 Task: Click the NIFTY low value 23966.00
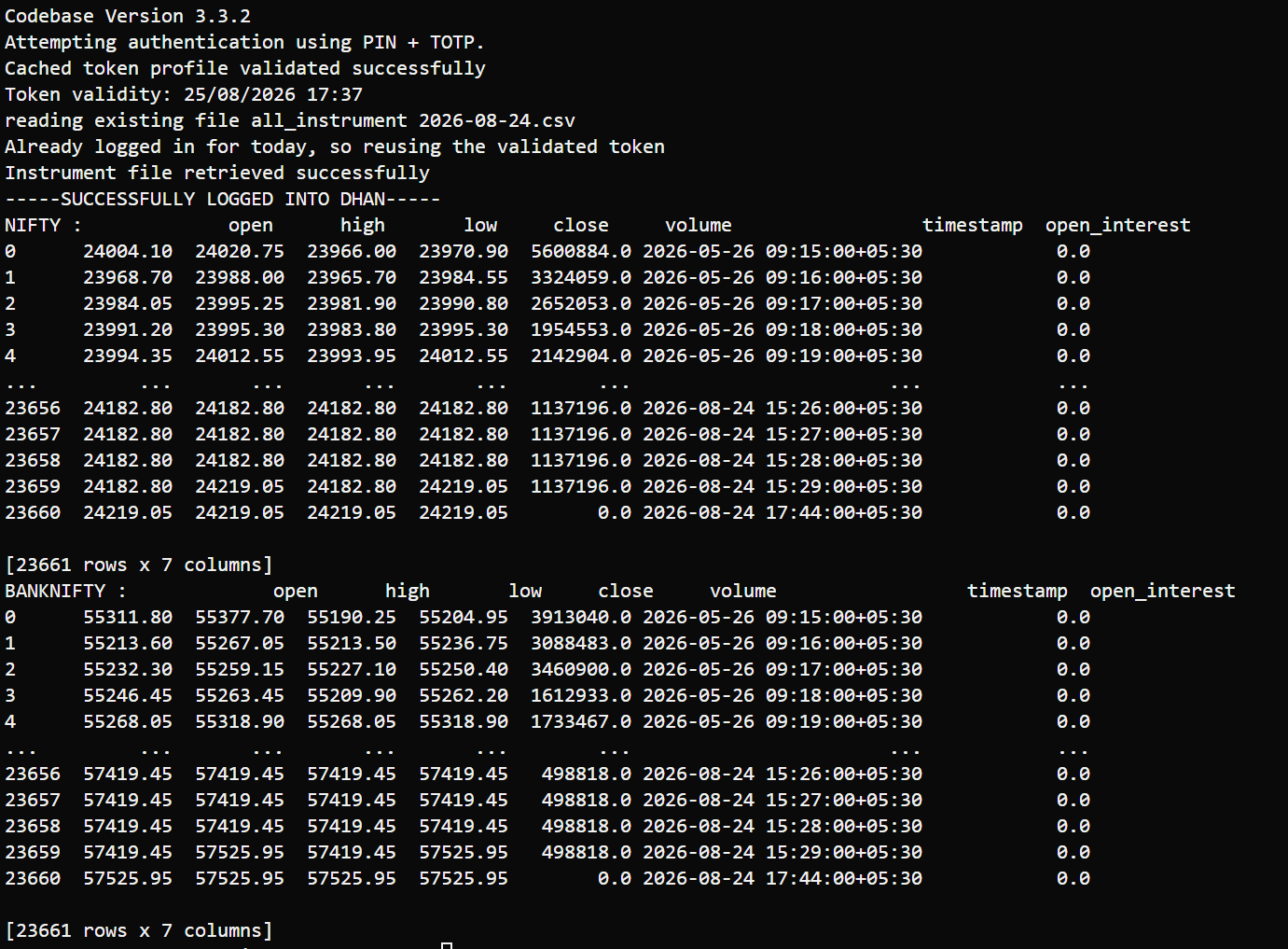[x=352, y=251]
